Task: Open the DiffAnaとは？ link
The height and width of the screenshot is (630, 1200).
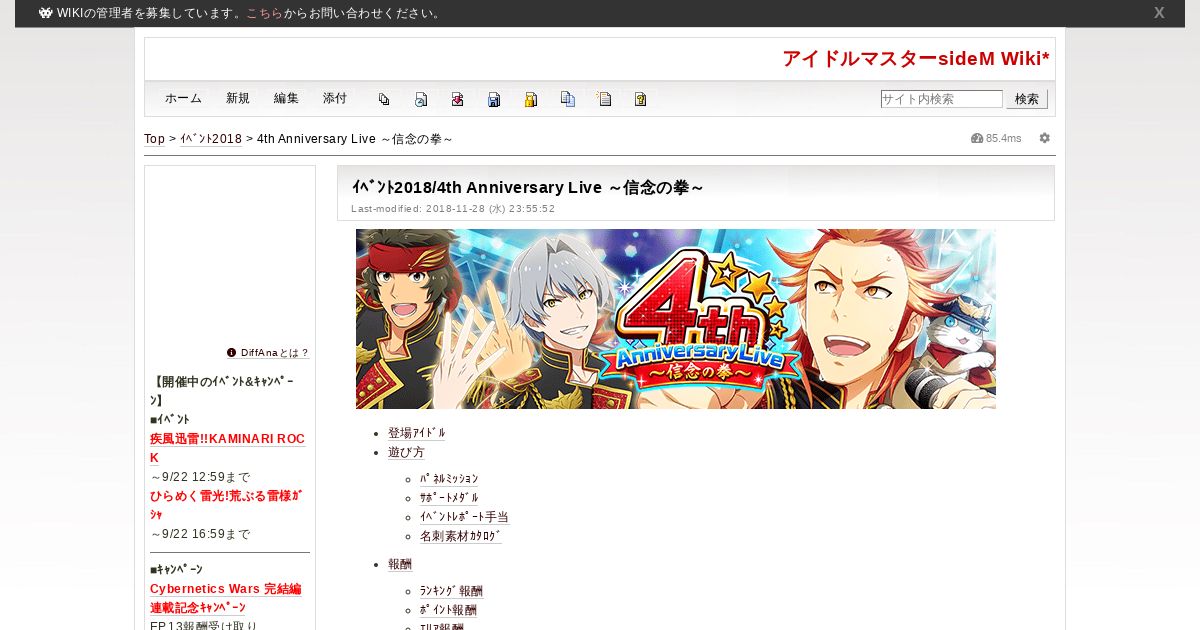Action: tap(275, 353)
